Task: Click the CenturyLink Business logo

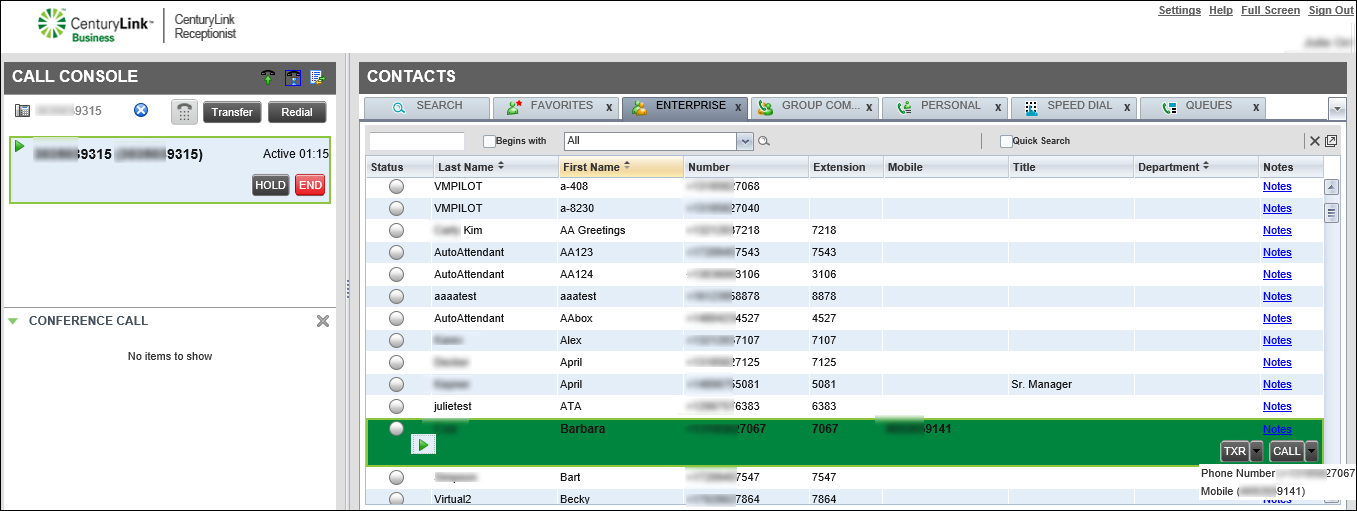Action: click(95, 26)
